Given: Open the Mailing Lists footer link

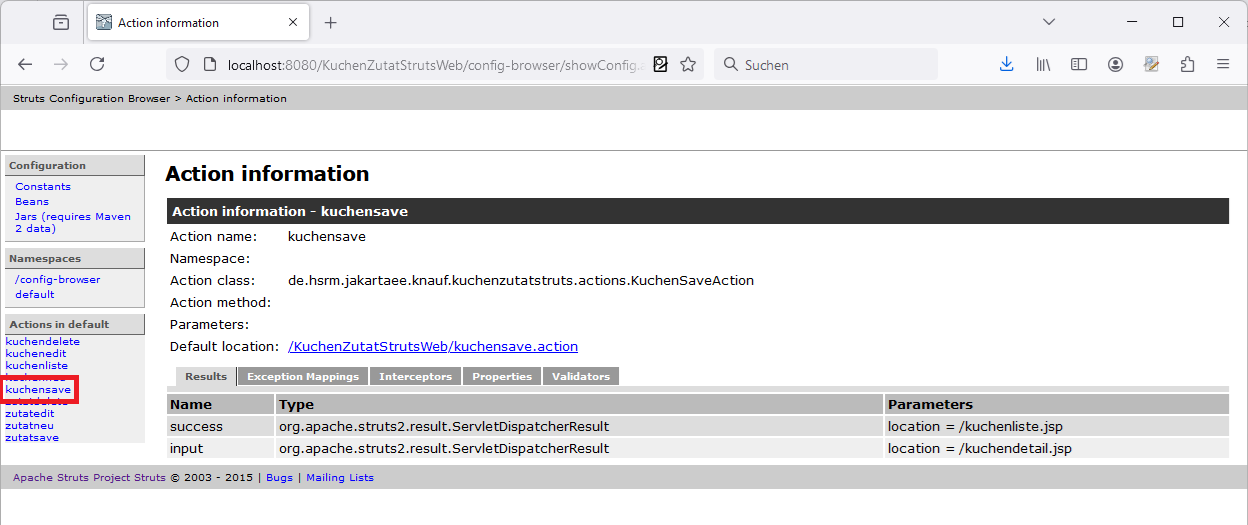Looking at the screenshot, I should 340,478.
